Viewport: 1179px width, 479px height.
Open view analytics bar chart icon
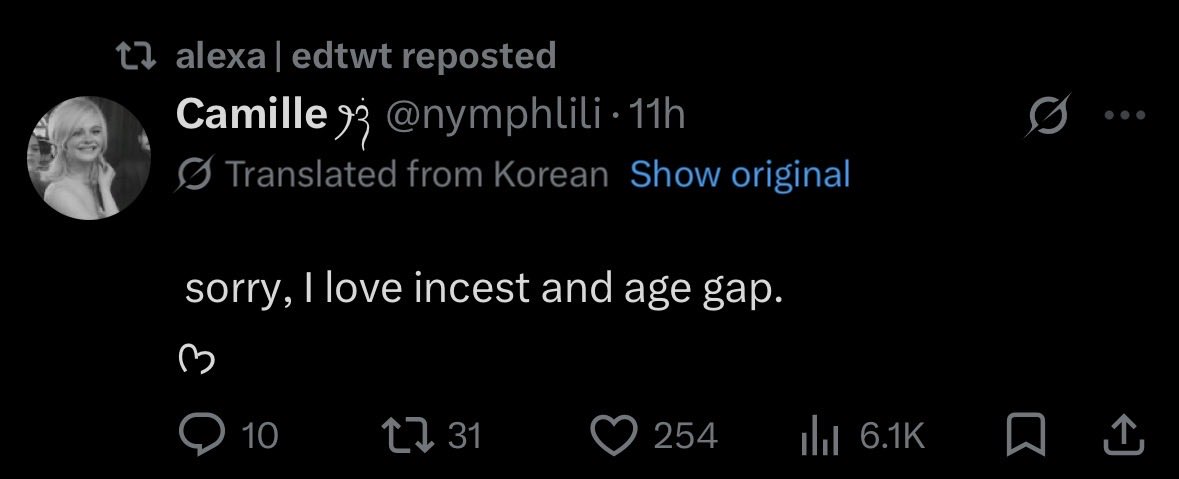[x=820, y=436]
